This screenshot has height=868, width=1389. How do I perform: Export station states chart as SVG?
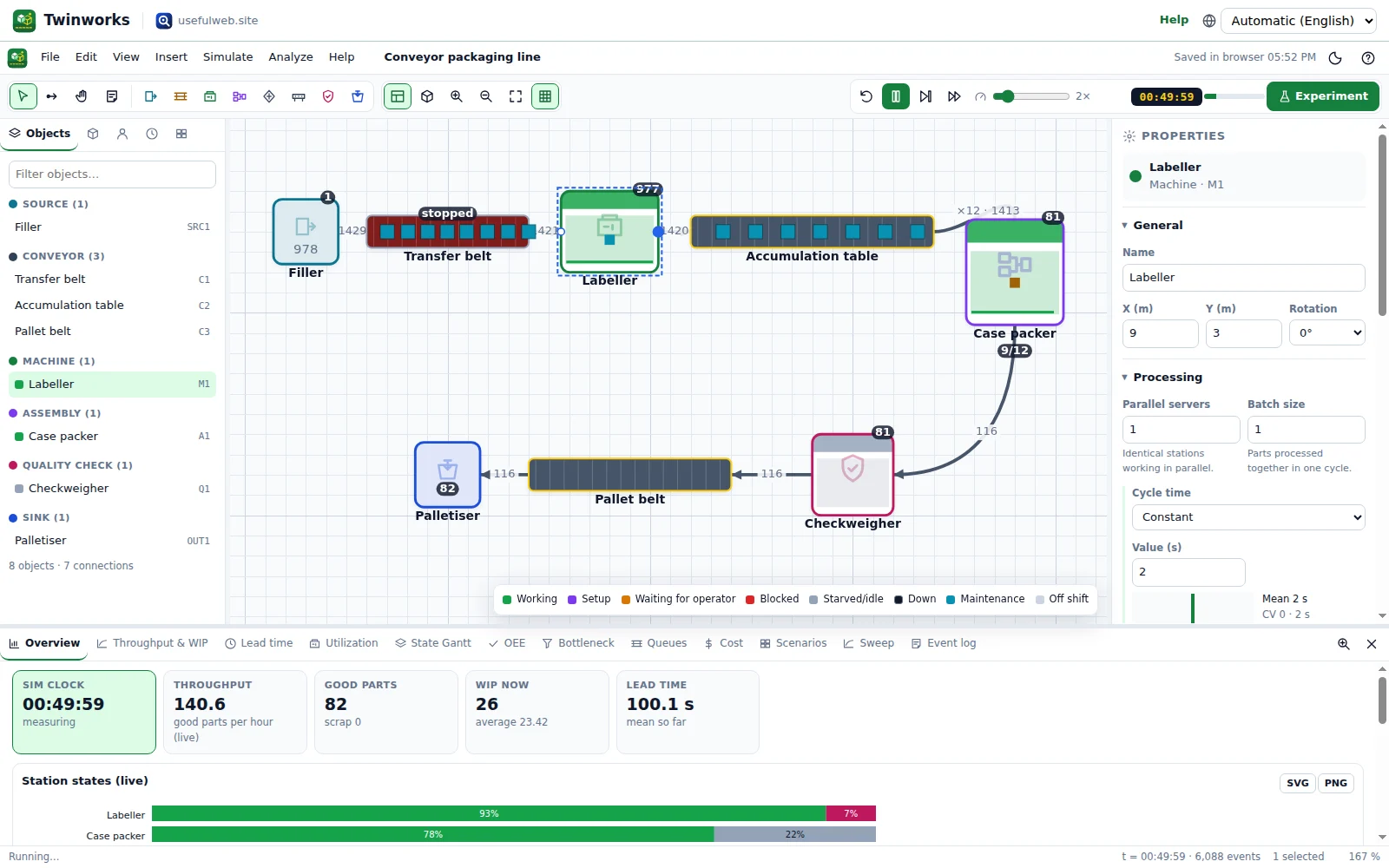pos(1298,783)
